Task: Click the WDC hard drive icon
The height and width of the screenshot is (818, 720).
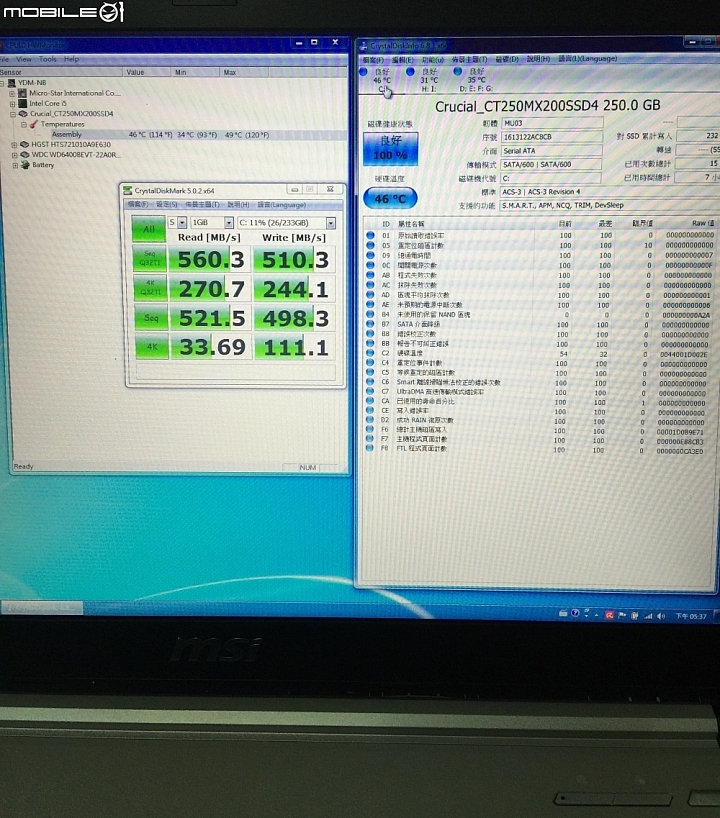Action: [25, 154]
